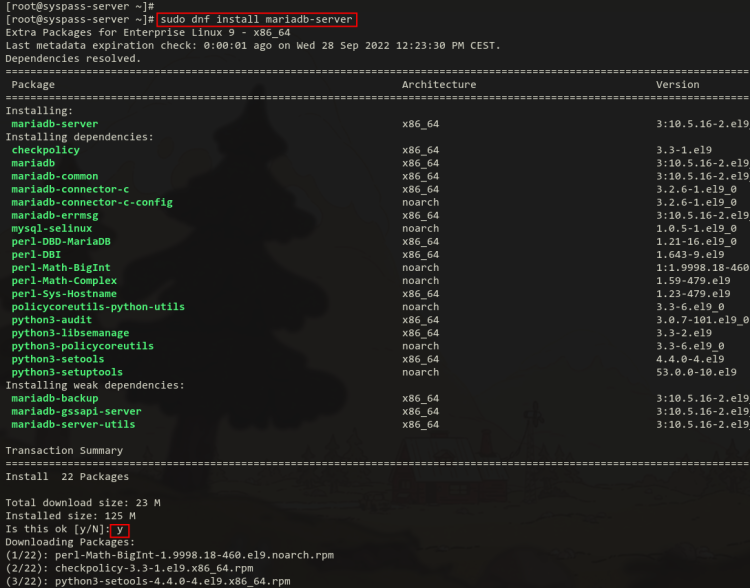
Task: Click the 'mariadb-common' package name
Action: [x=55, y=176]
